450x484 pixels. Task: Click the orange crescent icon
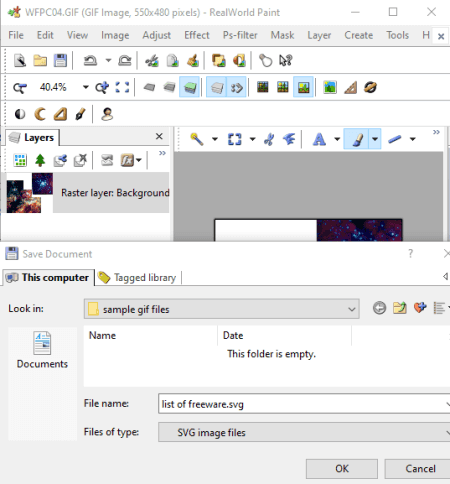(x=40, y=114)
